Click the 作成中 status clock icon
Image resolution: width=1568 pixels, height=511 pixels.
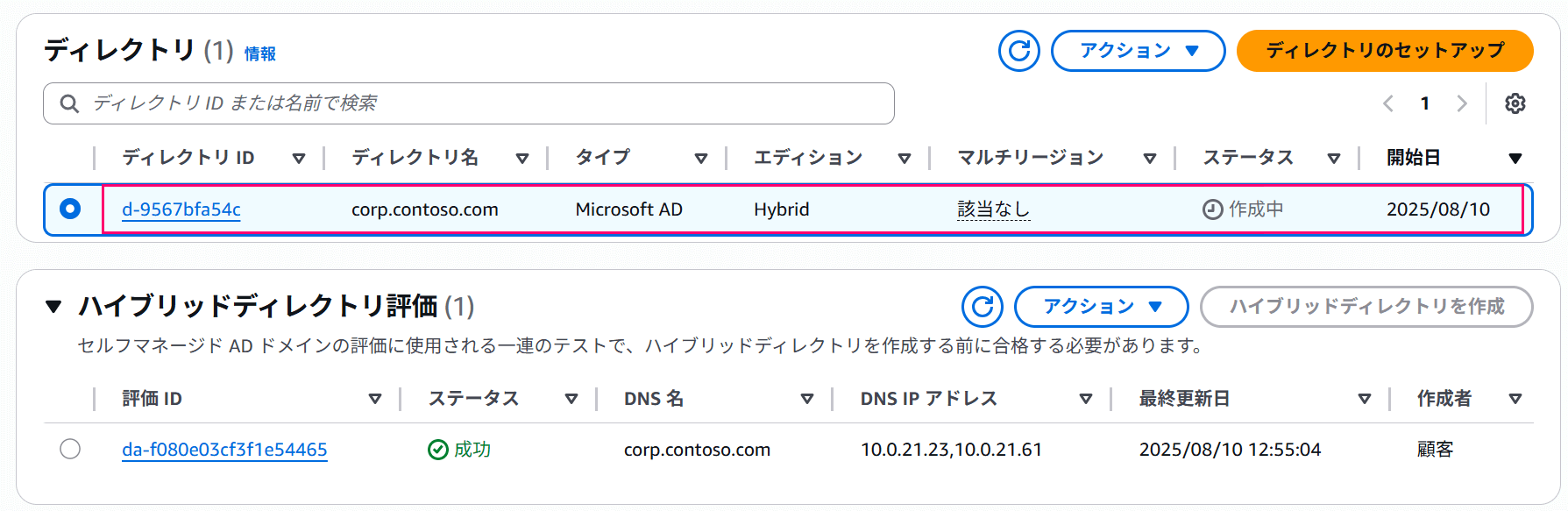pos(1213,209)
